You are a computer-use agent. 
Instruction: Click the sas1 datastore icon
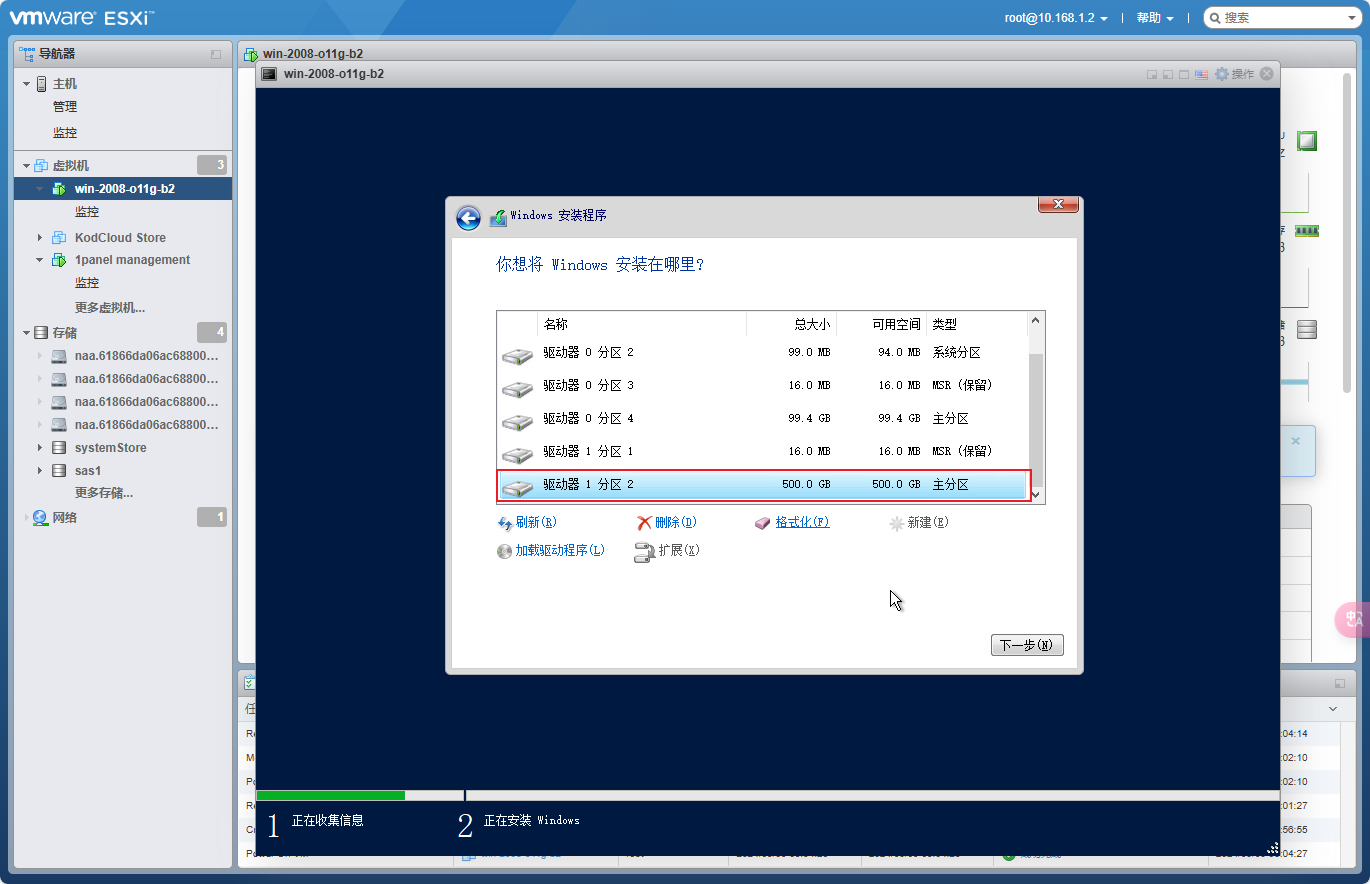click(x=59, y=471)
